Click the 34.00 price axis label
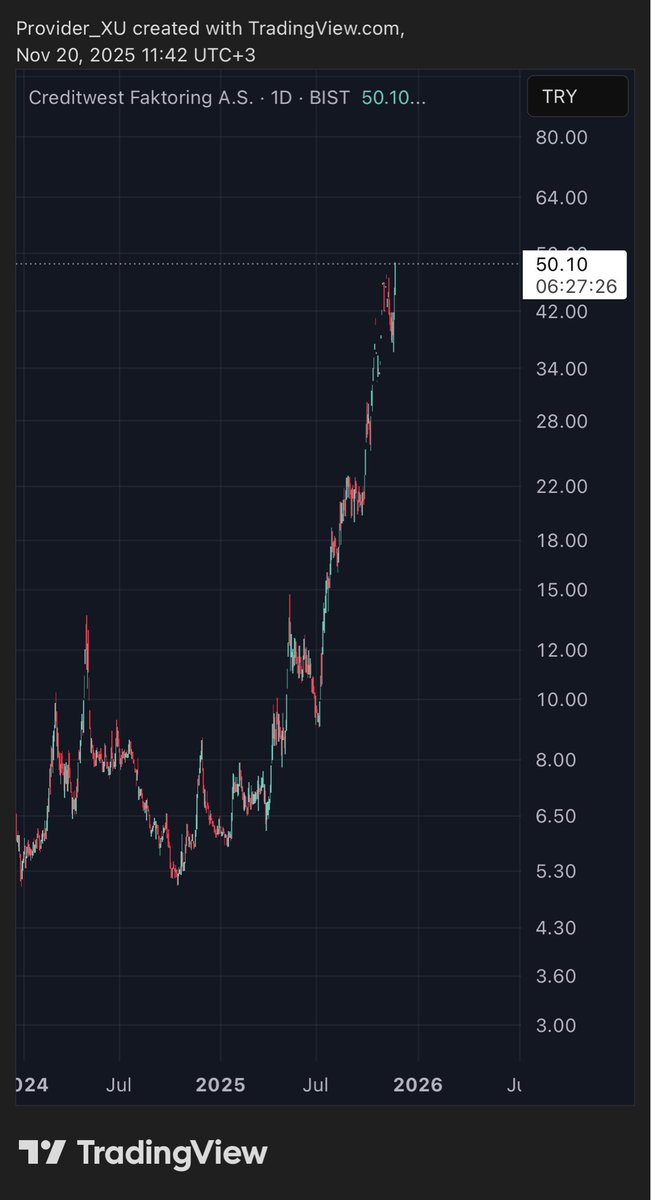Screen dimensions: 651x1200 [x=561, y=369]
